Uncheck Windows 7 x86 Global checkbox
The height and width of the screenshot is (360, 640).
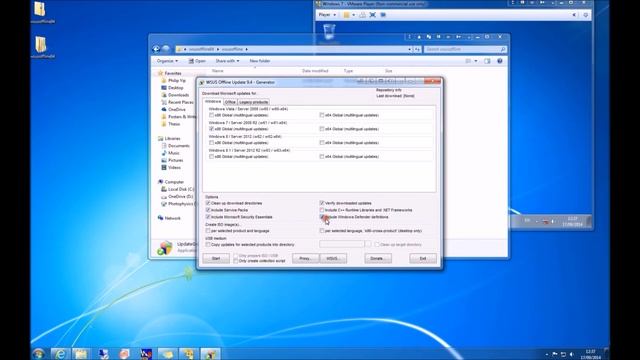(211, 129)
